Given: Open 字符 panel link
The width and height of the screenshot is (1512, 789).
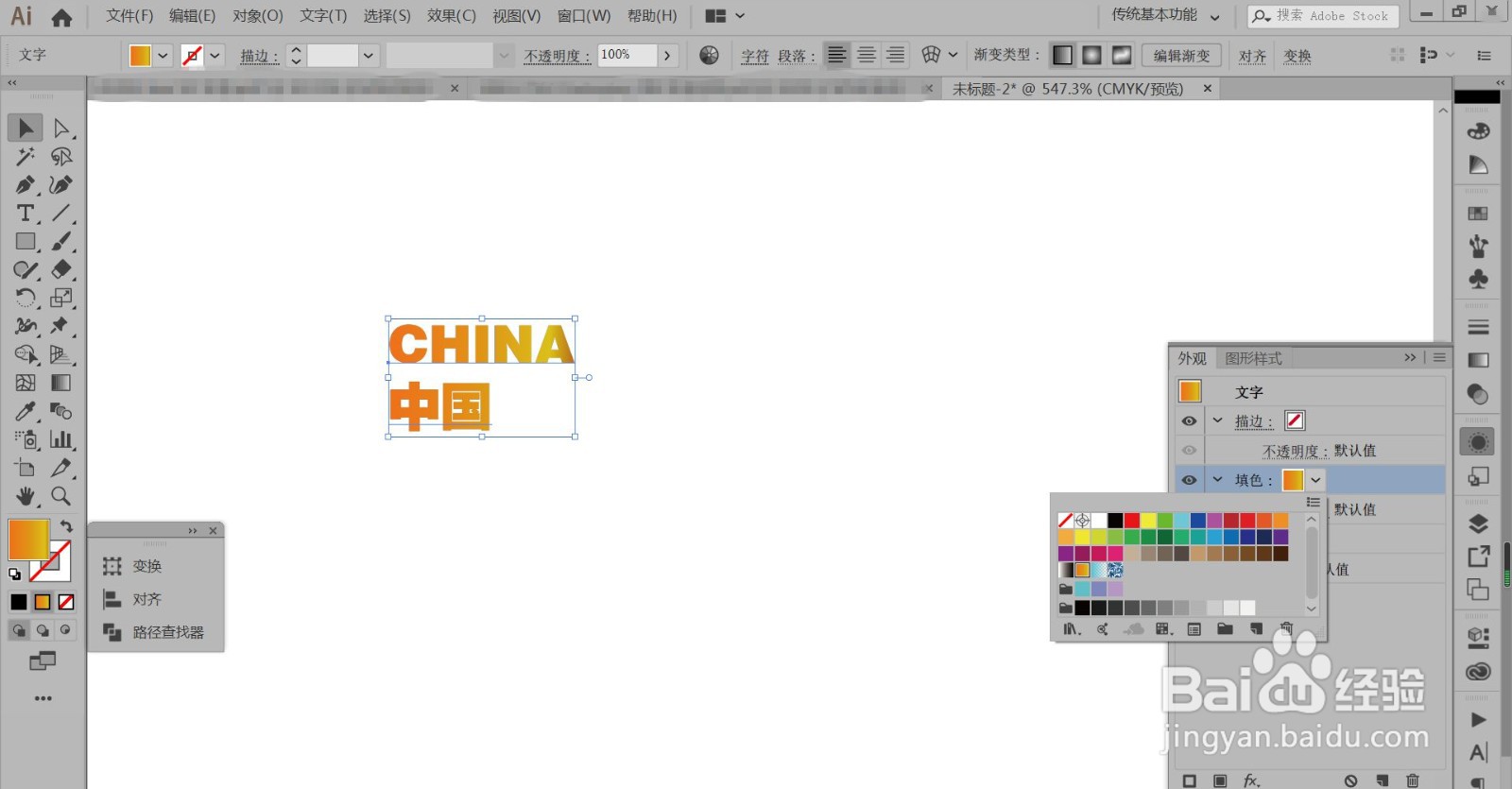Looking at the screenshot, I should pyautogui.click(x=755, y=56).
